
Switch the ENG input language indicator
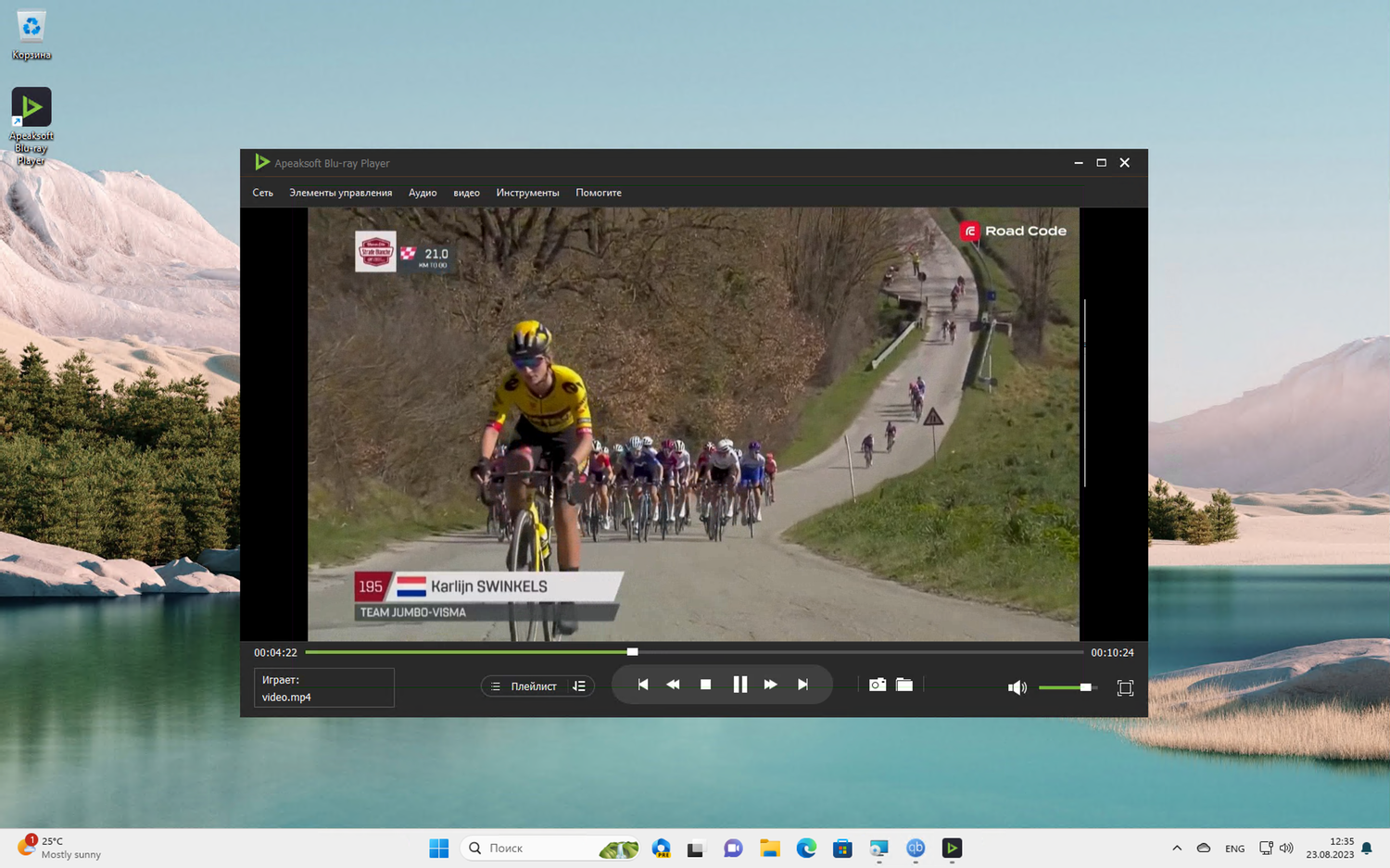tap(1234, 849)
